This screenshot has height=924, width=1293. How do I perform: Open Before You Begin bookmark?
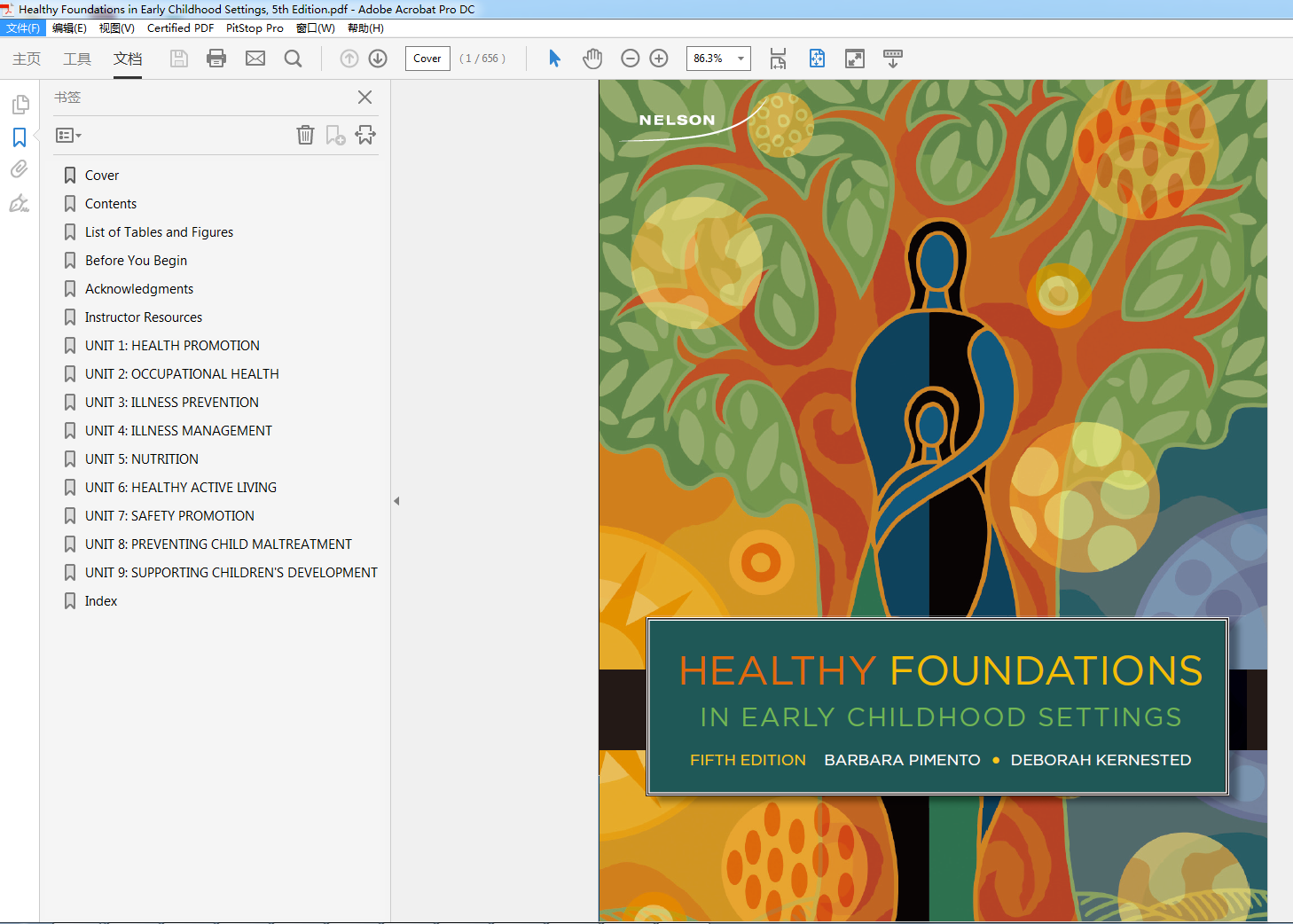click(136, 261)
